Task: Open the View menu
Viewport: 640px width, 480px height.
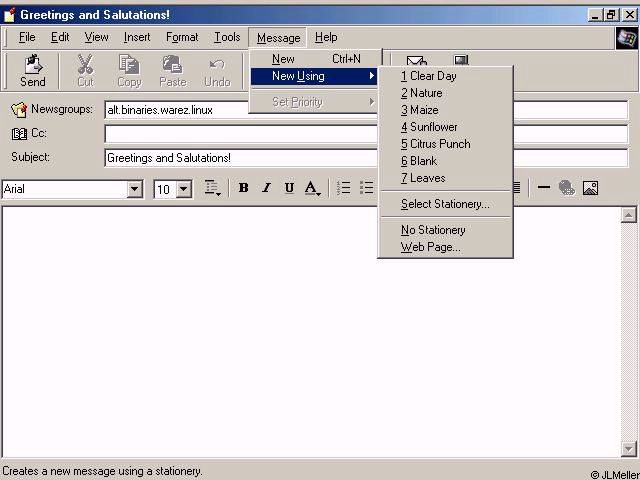Action: [x=96, y=37]
